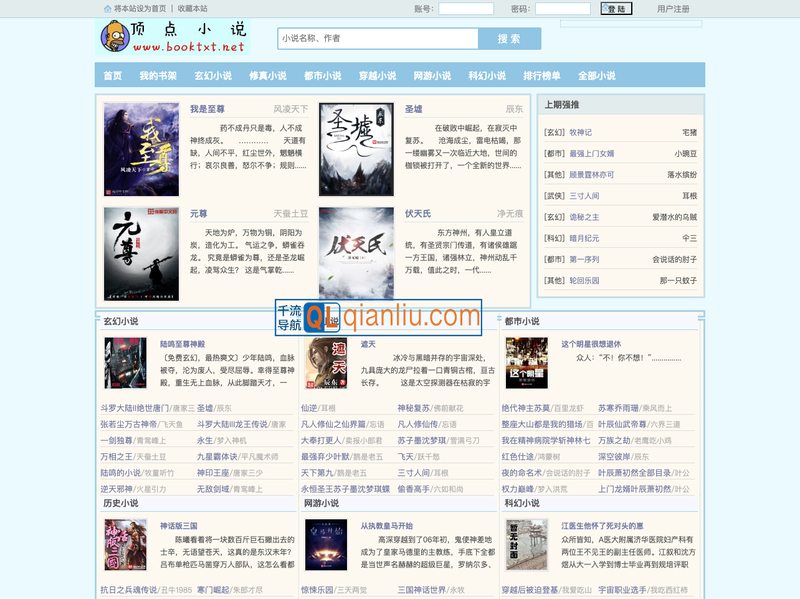Screen dimensions: 800x599
Task: Open the 我是至尊 book cover
Action: pyautogui.click(x=141, y=149)
